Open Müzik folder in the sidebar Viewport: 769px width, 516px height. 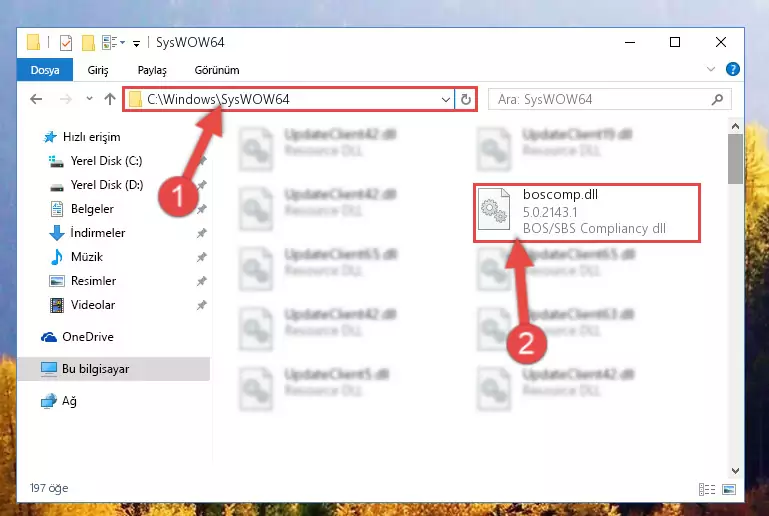tap(87, 257)
